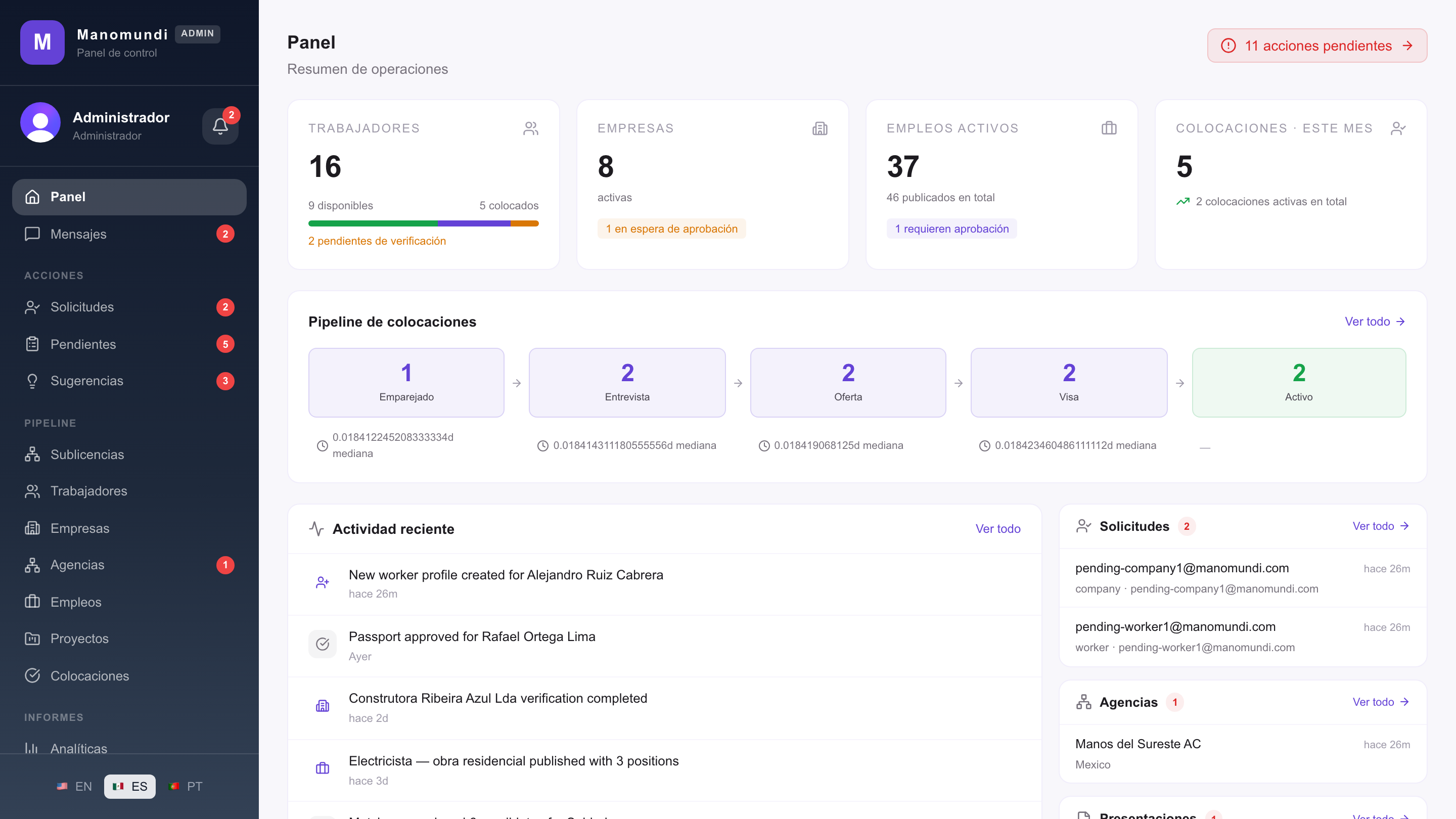
Task: Click the Electricista job briefcase icon
Action: (322, 768)
